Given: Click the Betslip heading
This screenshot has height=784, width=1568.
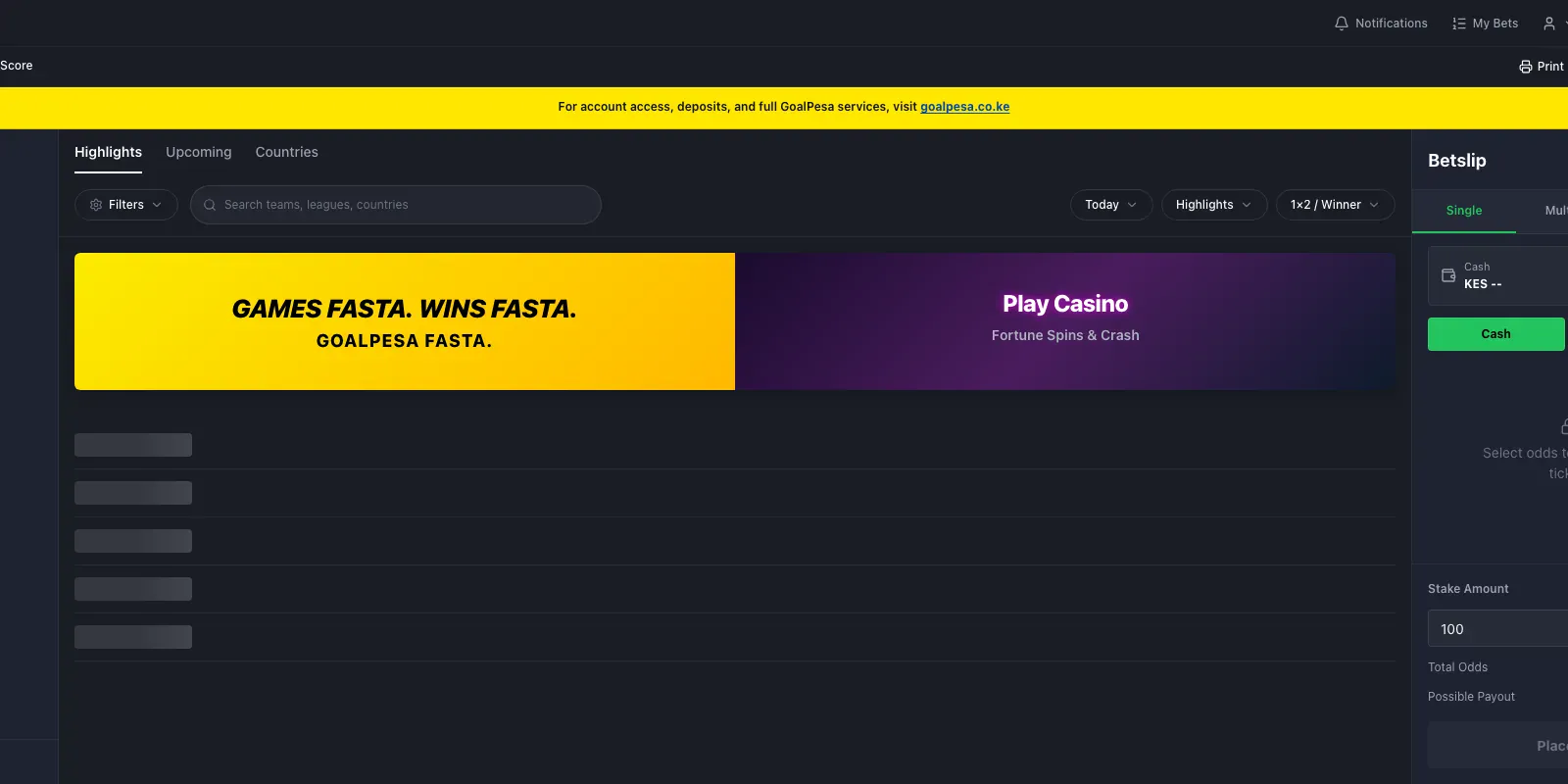Looking at the screenshot, I should (1457, 161).
